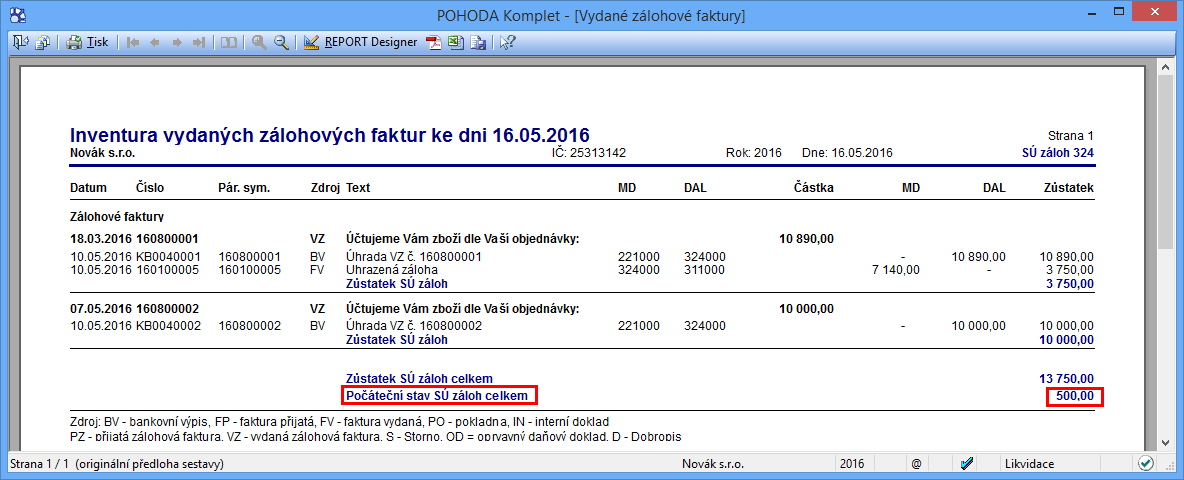Click the context help pointer icon

507,42
